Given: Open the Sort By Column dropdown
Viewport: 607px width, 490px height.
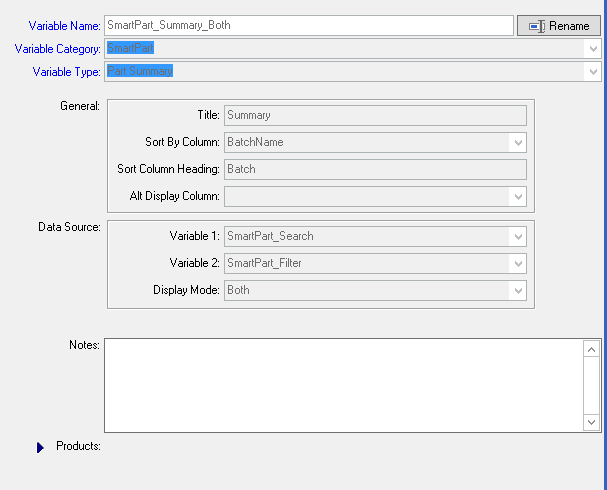Looking at the screenshot, I should tap(518, 142).
